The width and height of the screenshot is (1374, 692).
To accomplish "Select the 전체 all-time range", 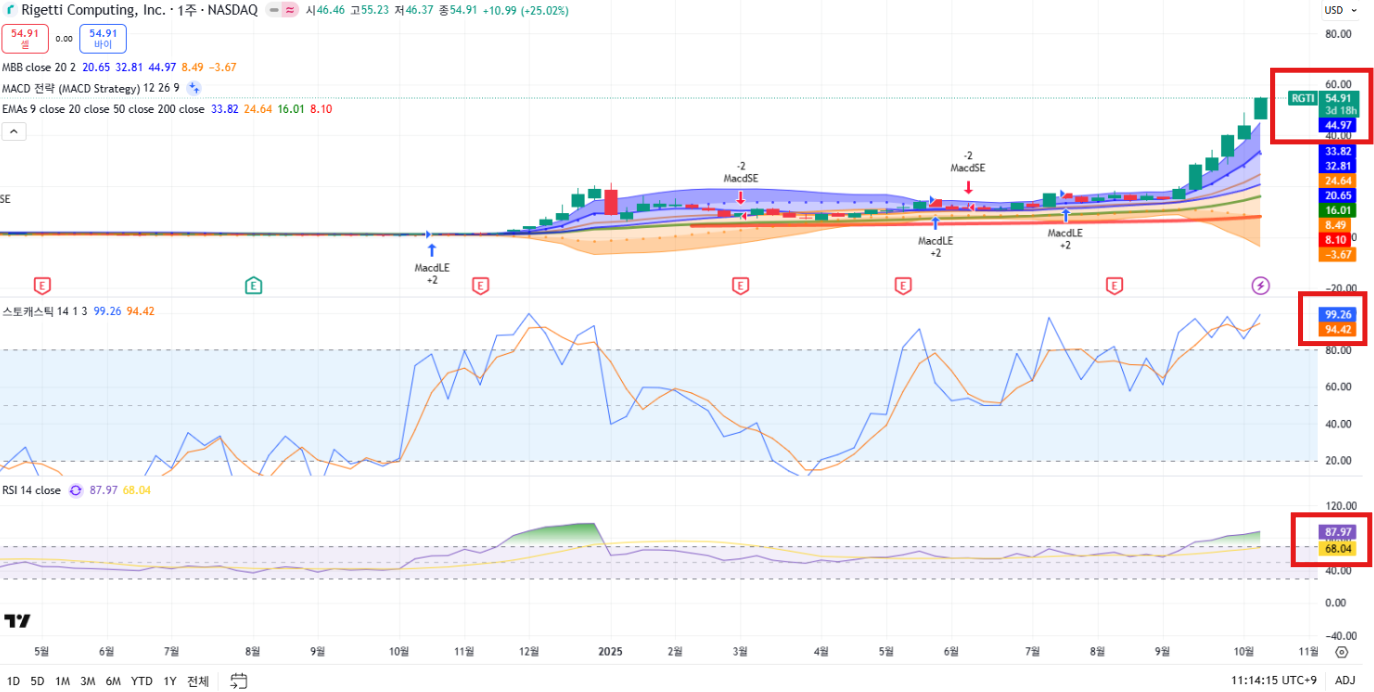I will tap(198, 681).
